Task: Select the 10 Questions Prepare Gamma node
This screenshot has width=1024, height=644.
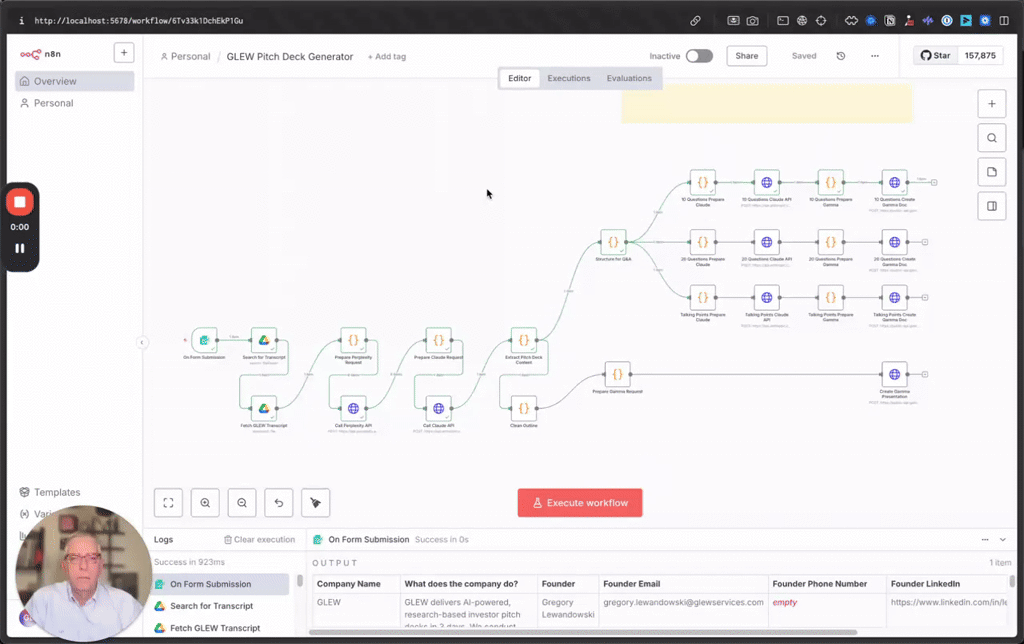Action: [831, 182]
